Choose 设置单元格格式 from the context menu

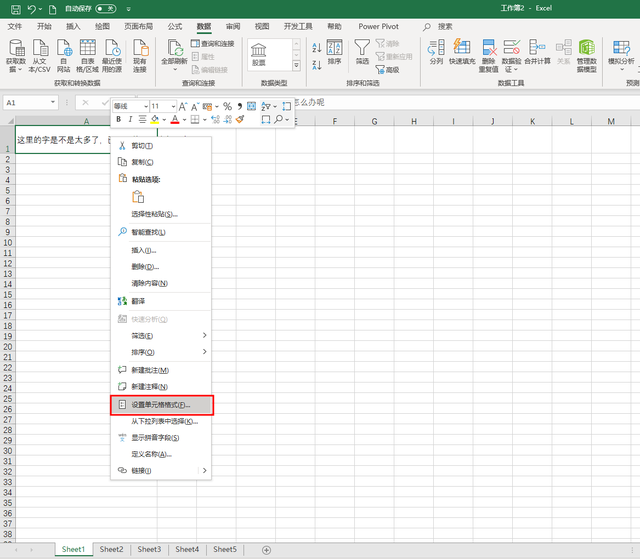pos(161,405)
